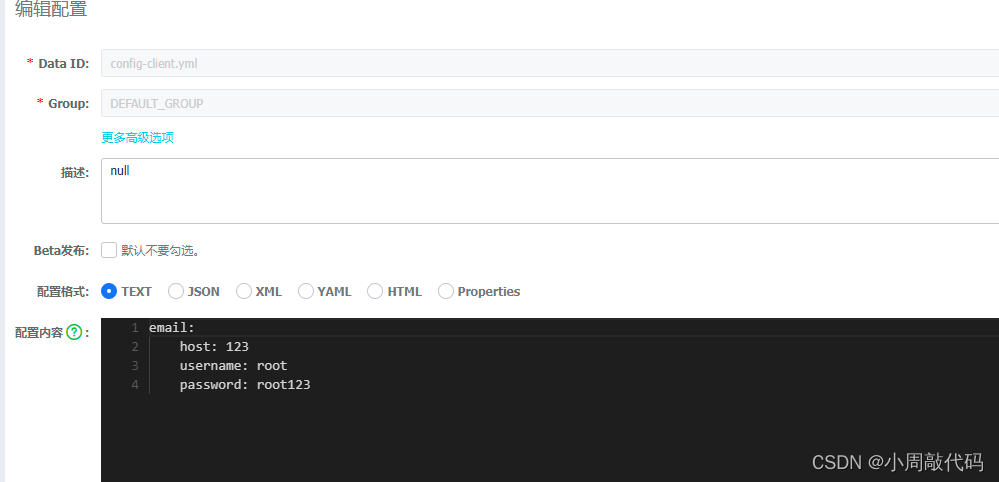
Task: Click line number 2 in editor gutter
Action: (134, 347)
